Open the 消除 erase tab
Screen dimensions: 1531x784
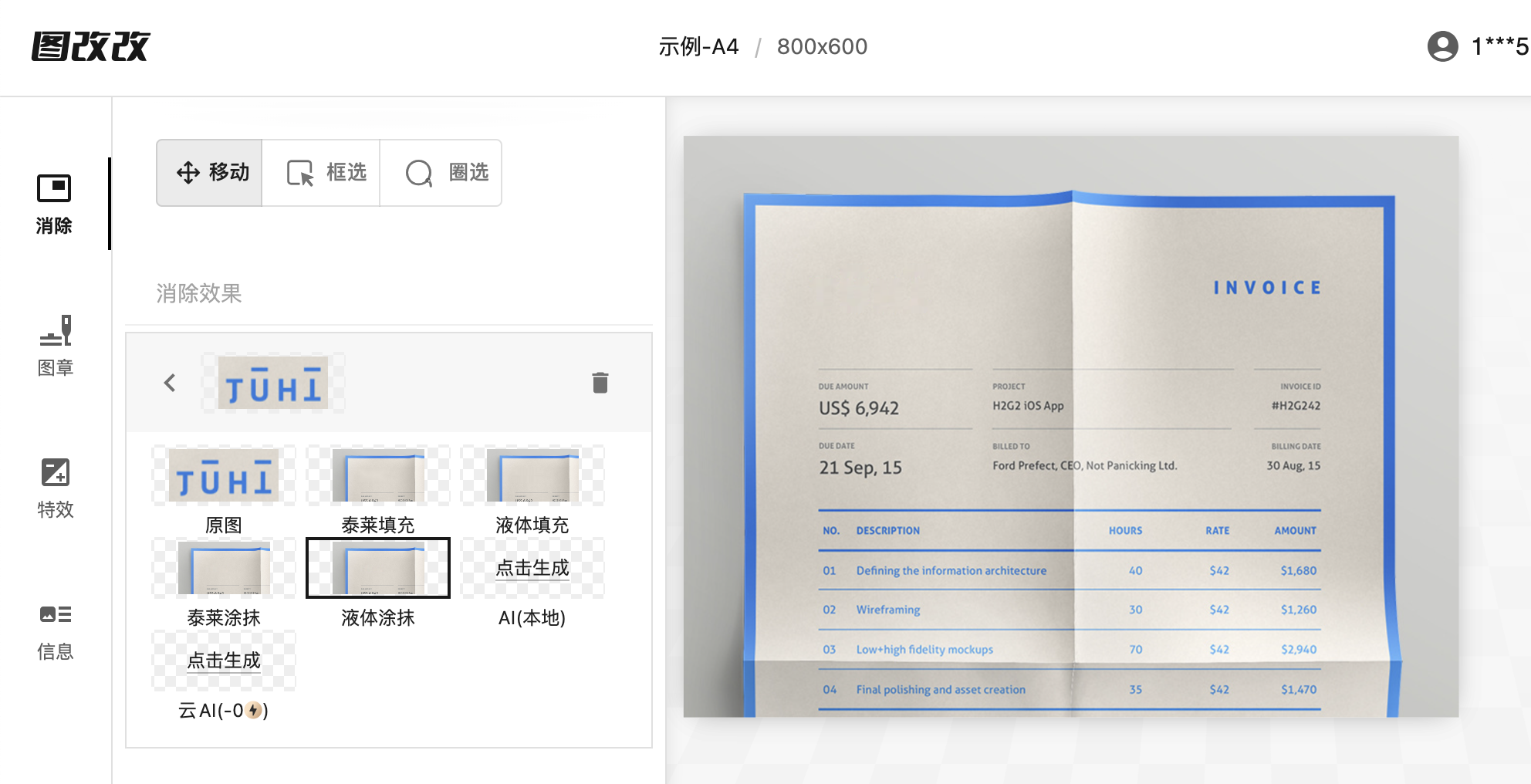[54, 204]
